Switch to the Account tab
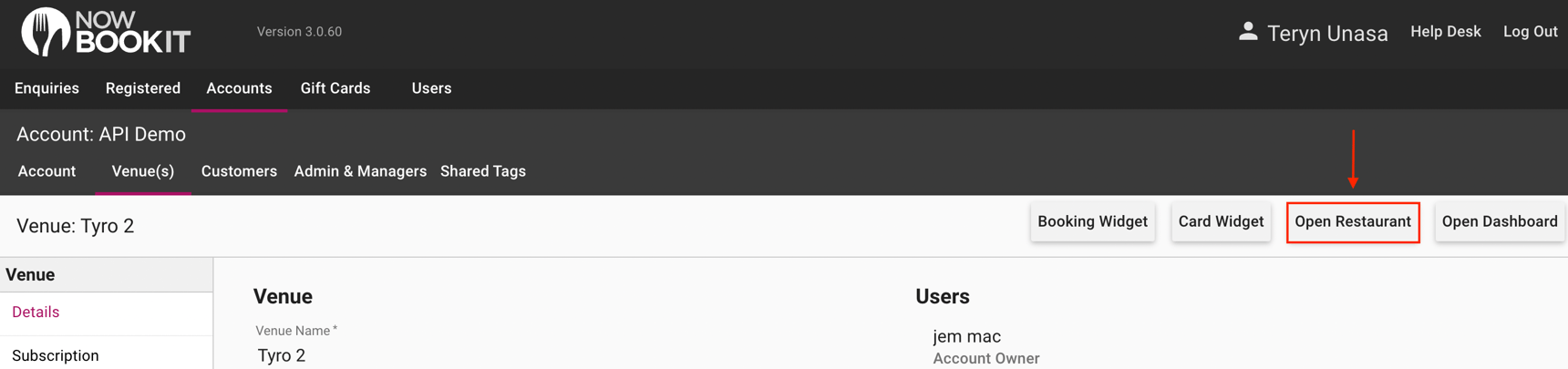Screen dimensions: 1568x369 tap(46, 171)
